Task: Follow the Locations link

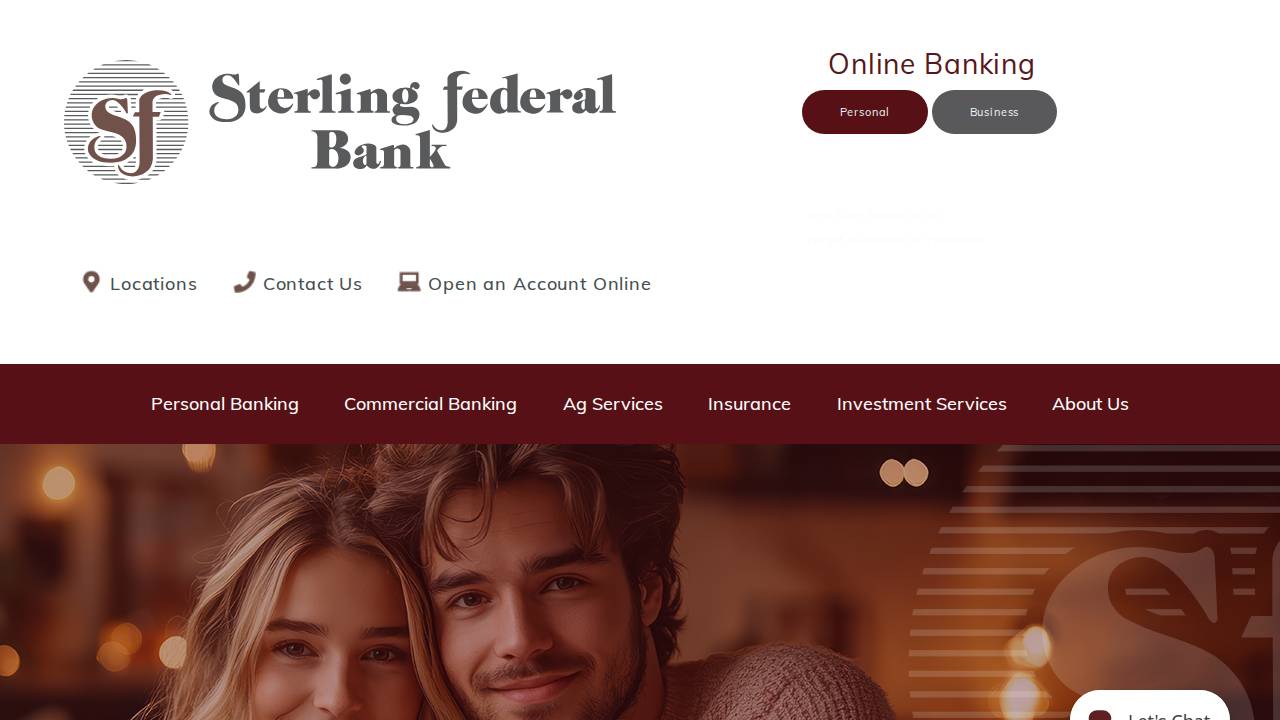Action: tap(153, 284)
